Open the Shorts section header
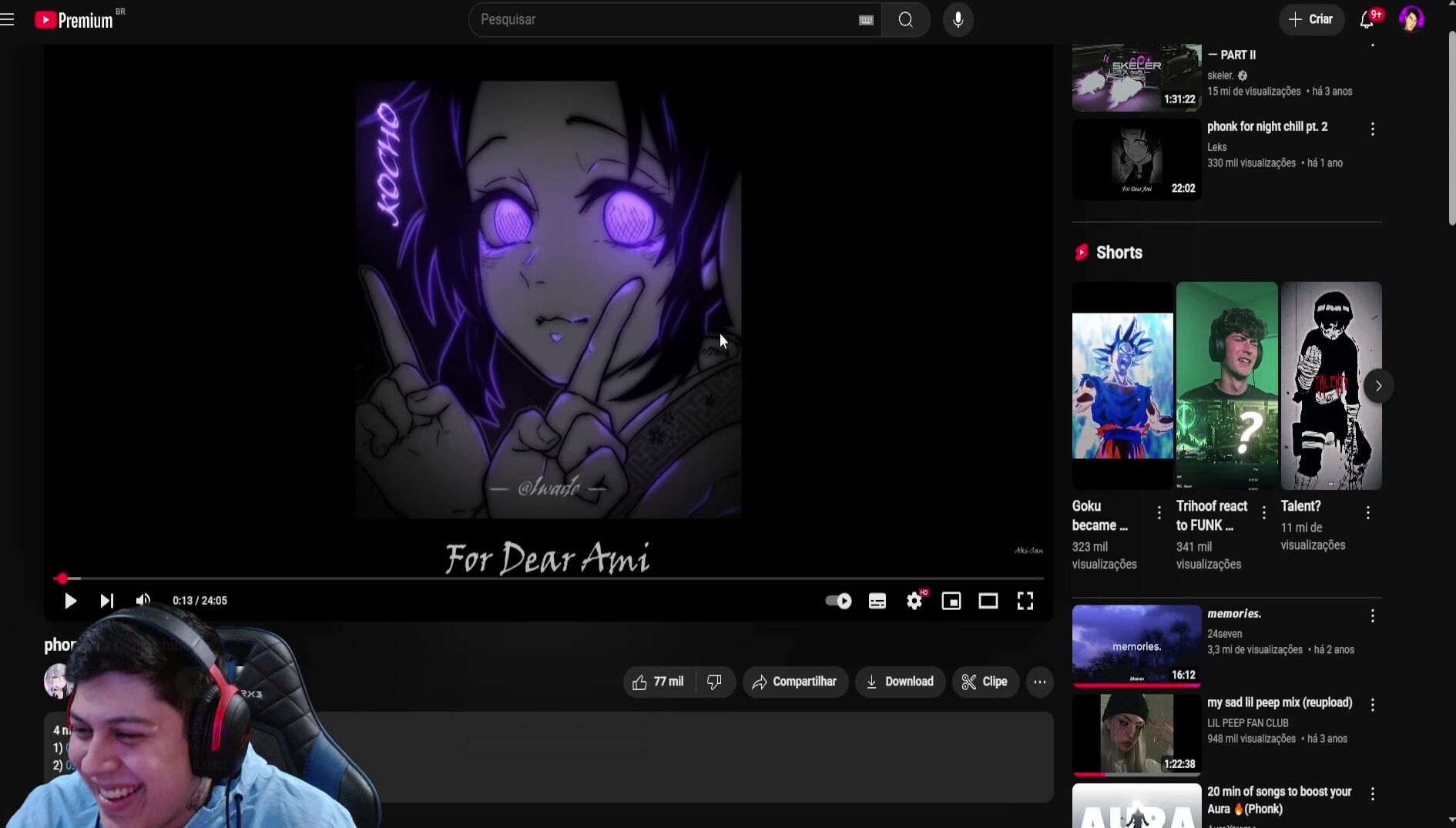The image size is (1456, 828). click(x=1119, y=253)
